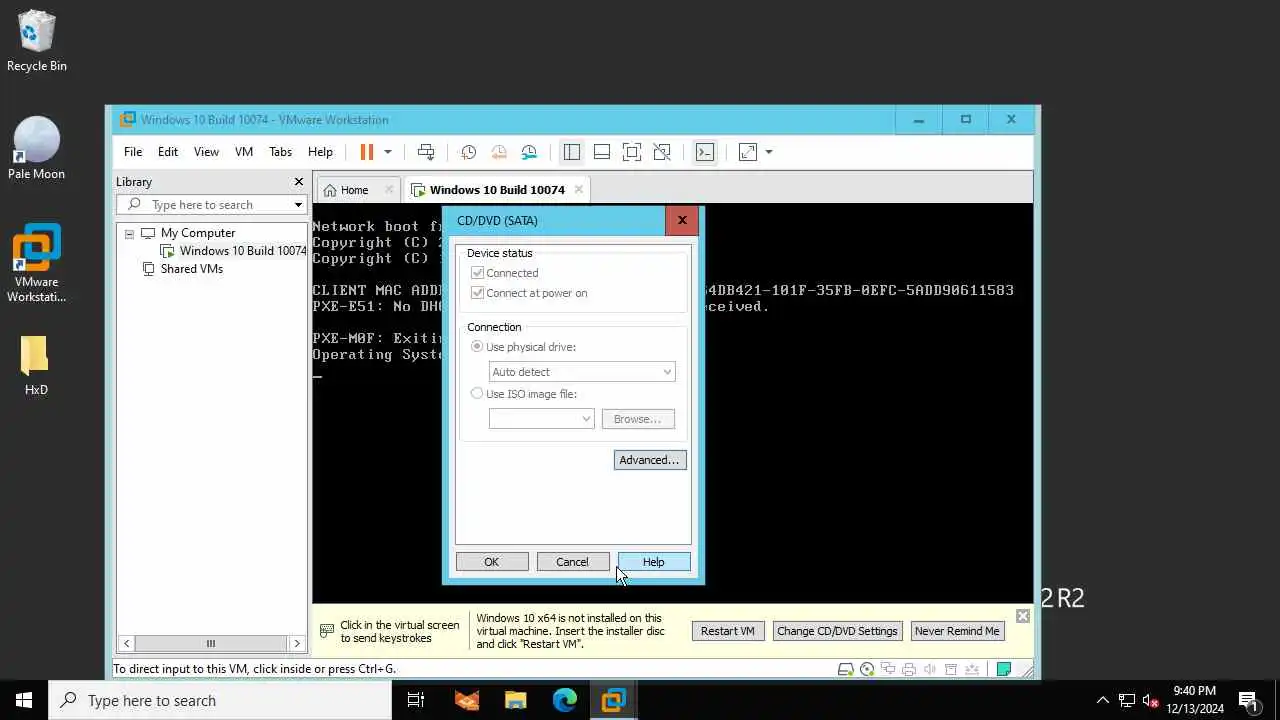Open the Edit menu

point(168,152)
